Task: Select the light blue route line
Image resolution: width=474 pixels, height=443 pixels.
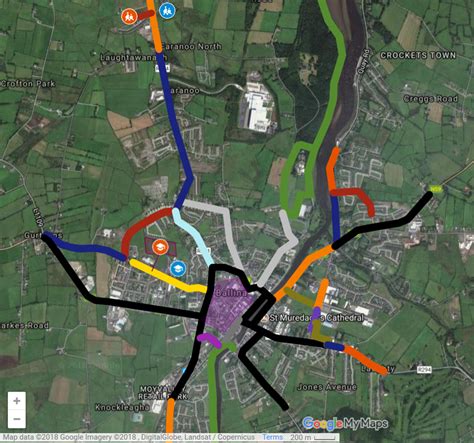Action: pyautogui.click(x=192, y=234)
